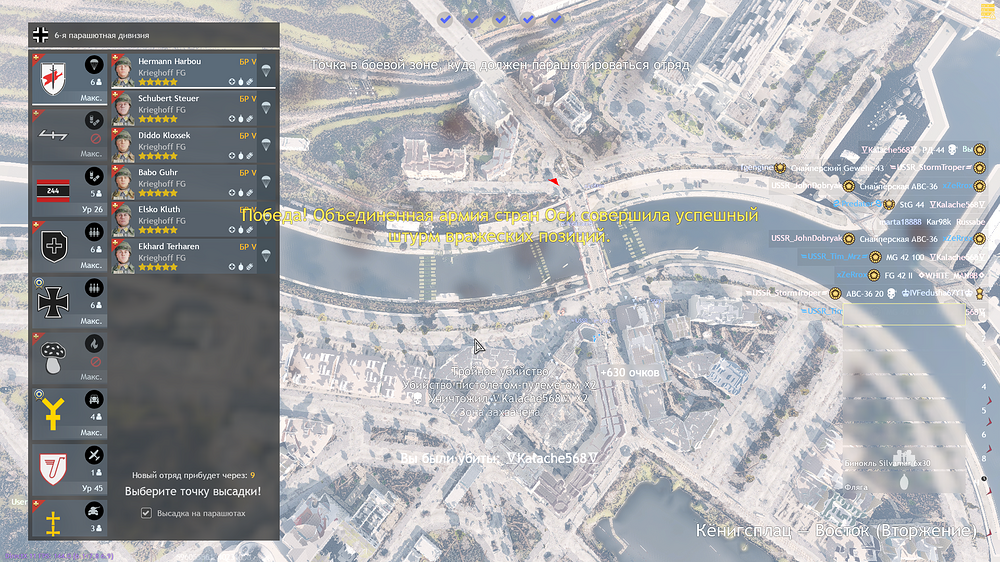
Task: Click "Ур 26" level label on 244 squad
Action: coord(92,209)
